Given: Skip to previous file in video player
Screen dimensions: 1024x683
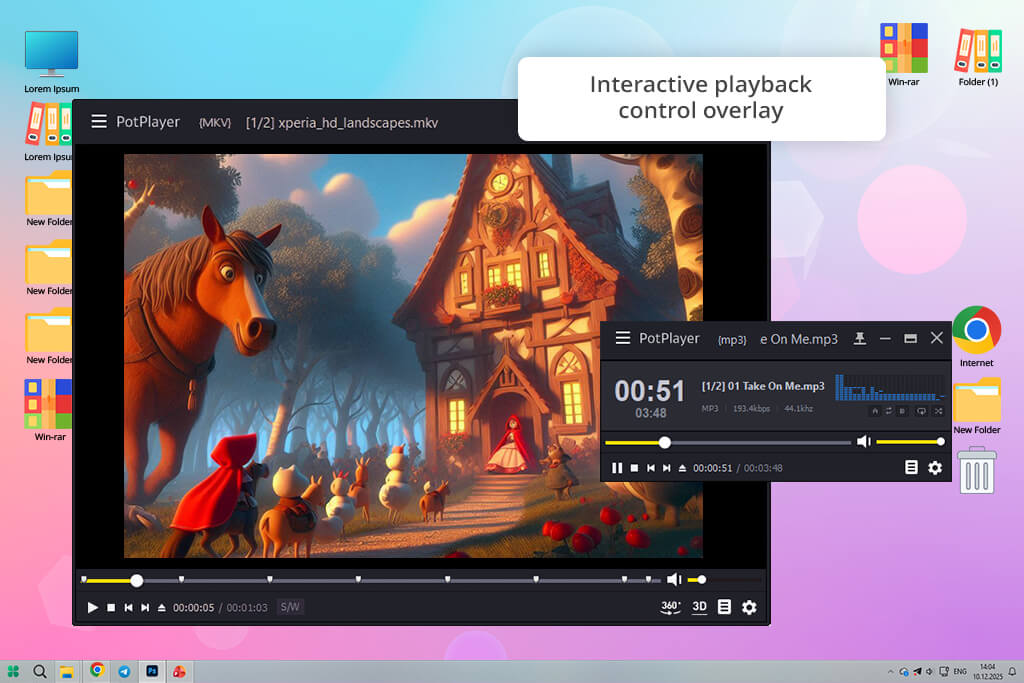Looking at the screenshot, I should coord(129,607).
